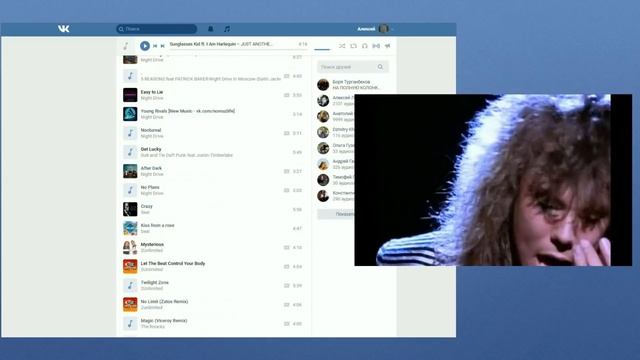This screenshot has width=640, height=360.
Task: Play the track No Plans
Action: click(x=150, y=187)
